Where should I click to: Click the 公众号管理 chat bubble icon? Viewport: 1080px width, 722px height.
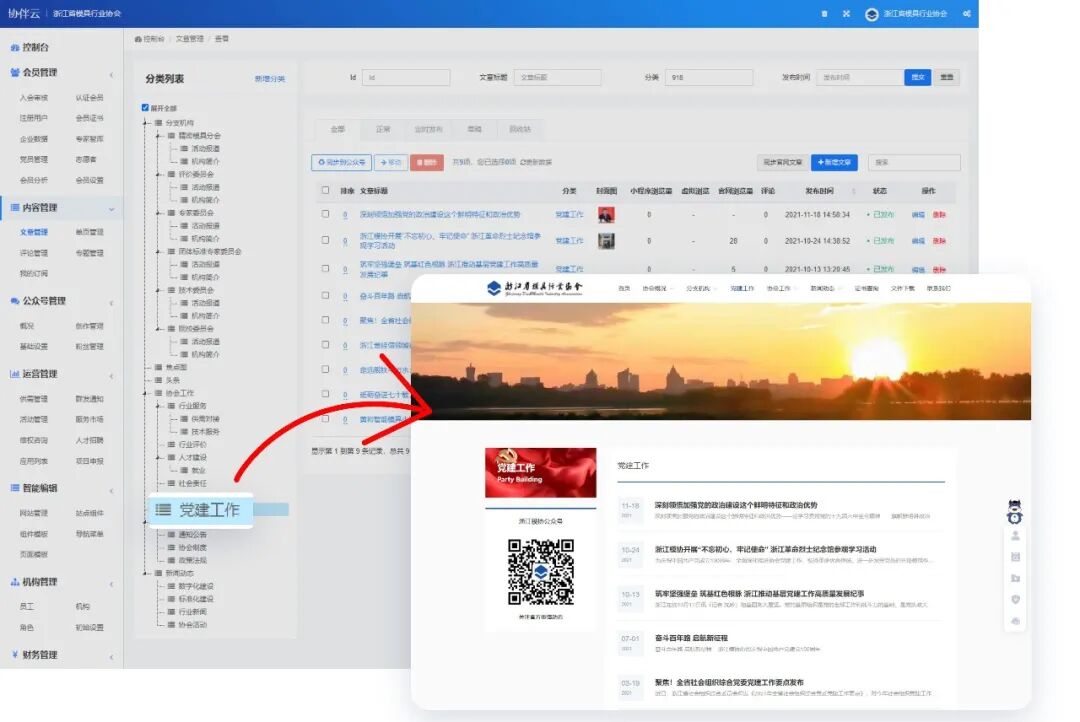pos(14,301)
